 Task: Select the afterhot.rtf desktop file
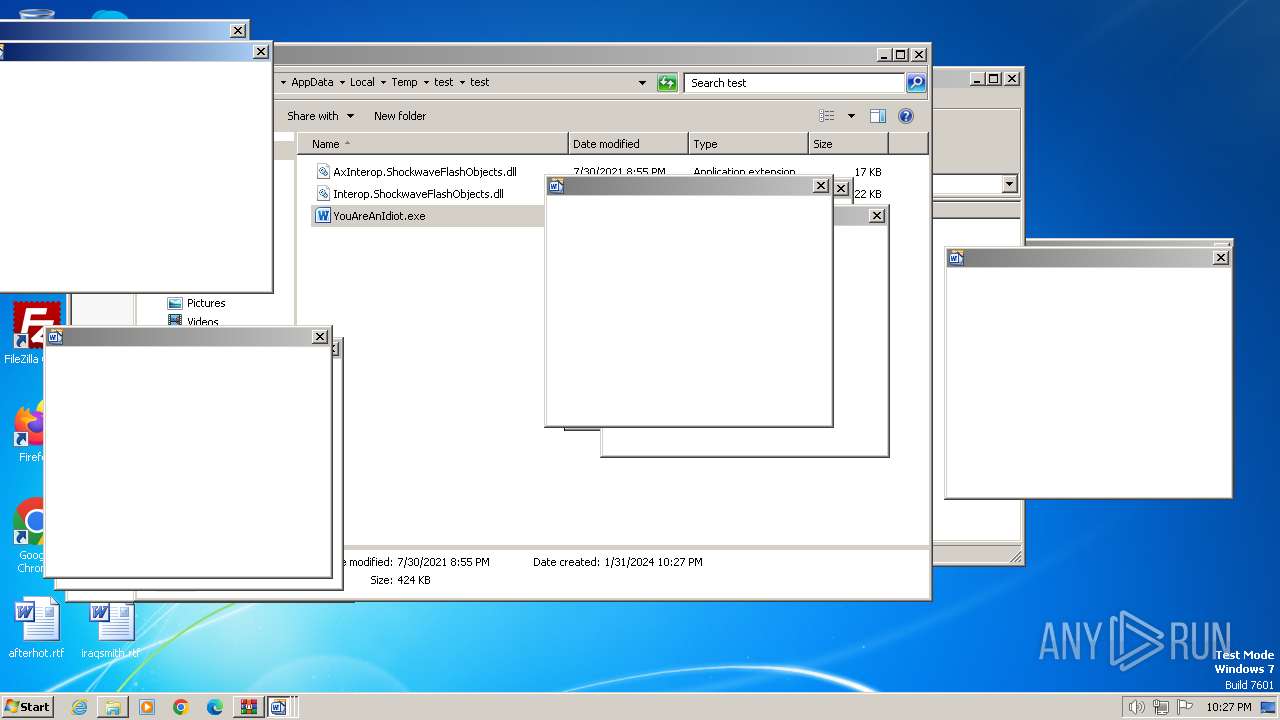click(36, 629)
